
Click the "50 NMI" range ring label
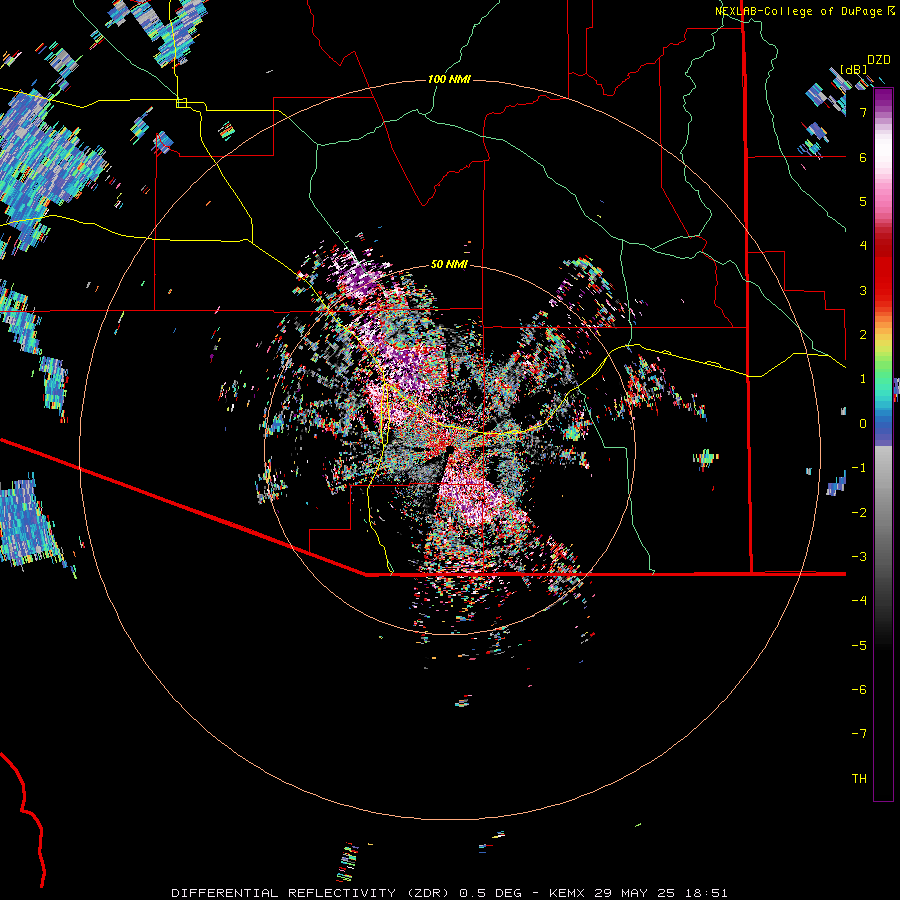point(449,264)
